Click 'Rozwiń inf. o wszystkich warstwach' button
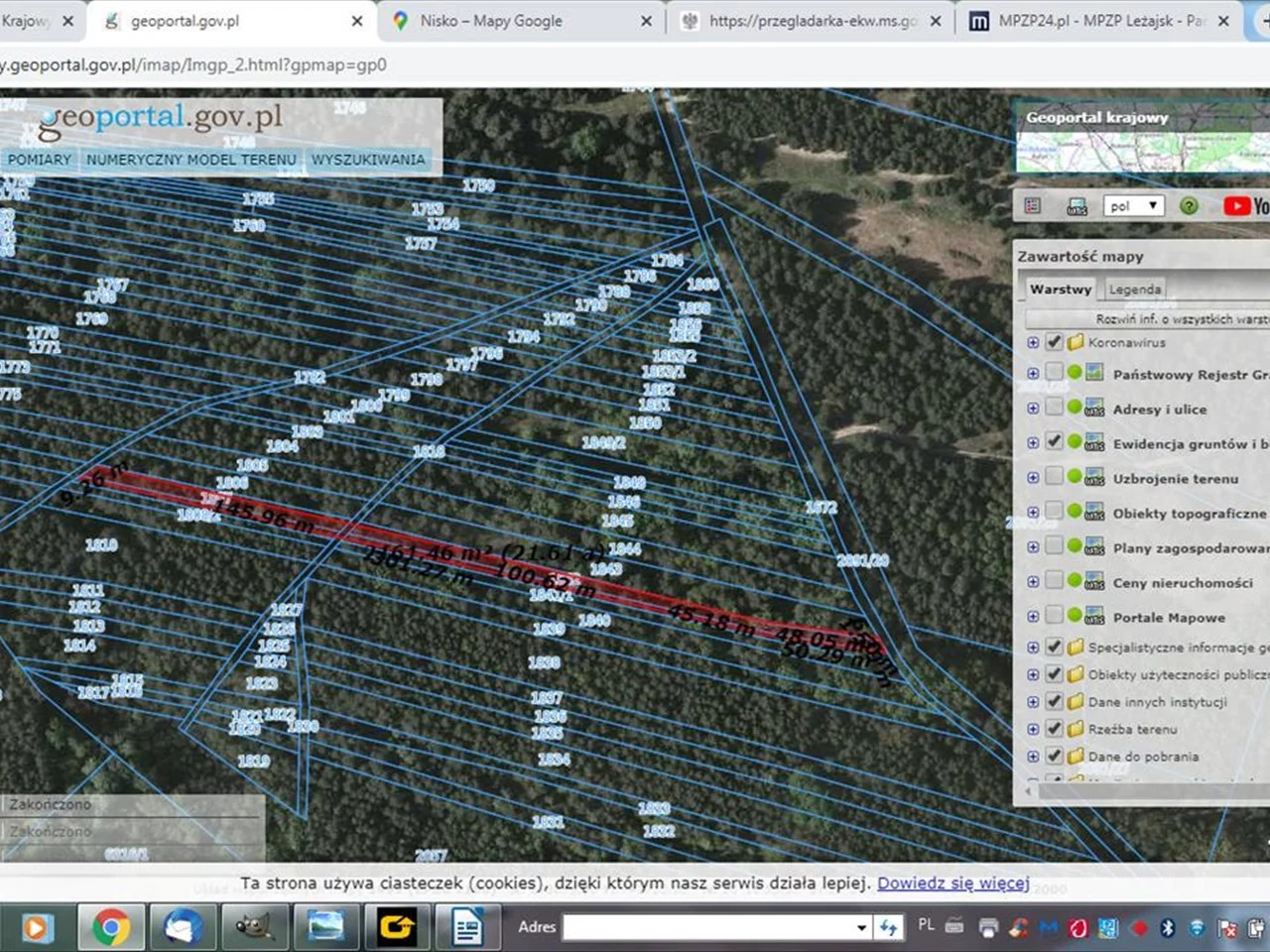This screenshot has height=952, width=1270. click(x=1181, y=319)
